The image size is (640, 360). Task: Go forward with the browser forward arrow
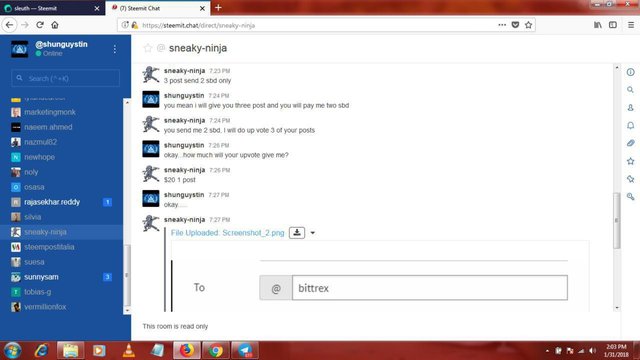(25, 25)
